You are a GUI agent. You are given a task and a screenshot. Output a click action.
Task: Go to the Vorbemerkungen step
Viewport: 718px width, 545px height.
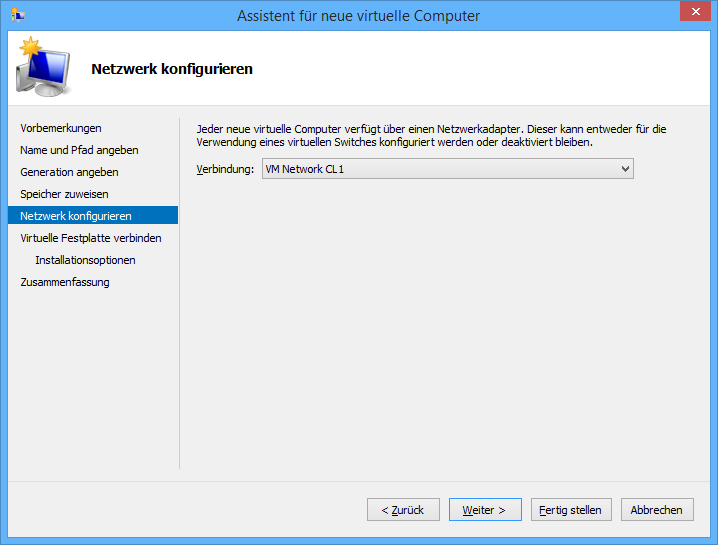61,128
